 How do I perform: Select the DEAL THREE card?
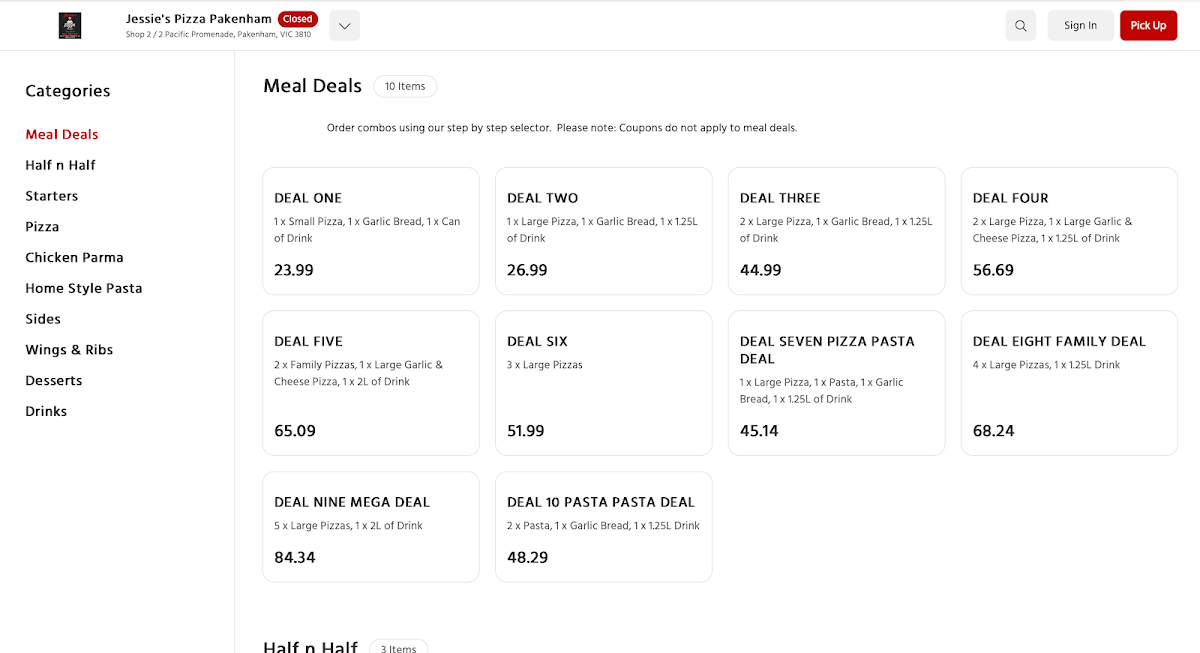[837, 231]
